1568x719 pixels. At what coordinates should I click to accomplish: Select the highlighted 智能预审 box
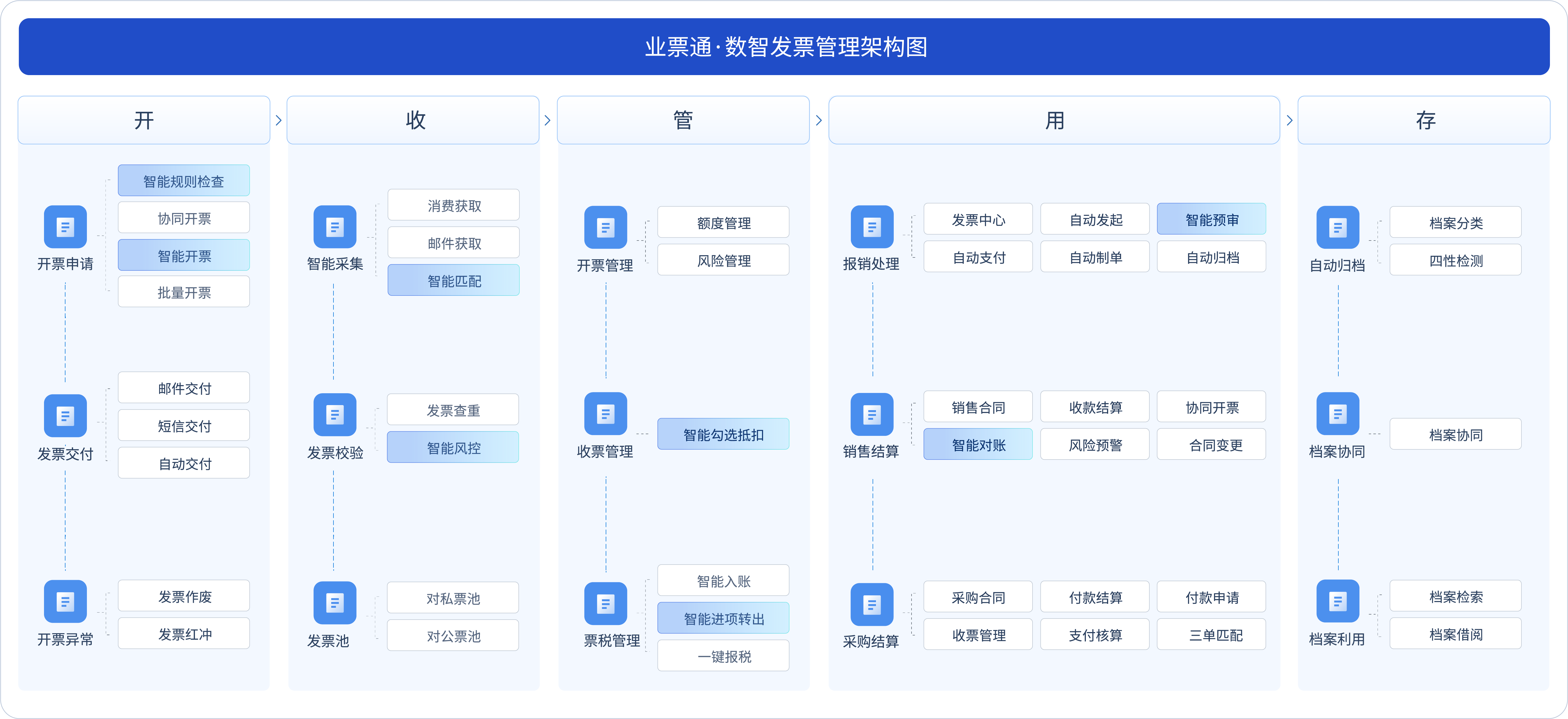pyautogui.click(x=1212, y=219)
